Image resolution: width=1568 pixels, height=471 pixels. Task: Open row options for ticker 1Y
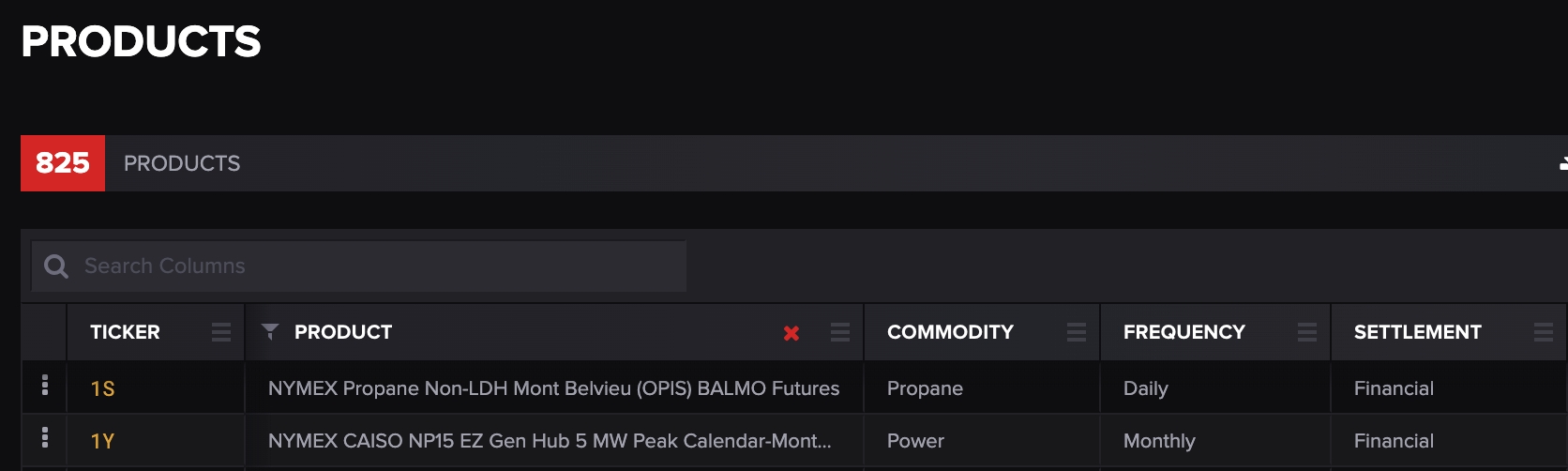point(45,438)
